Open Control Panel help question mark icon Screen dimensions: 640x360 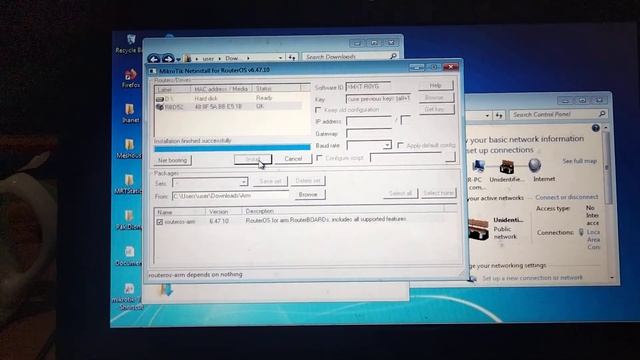tap(596, 128)
